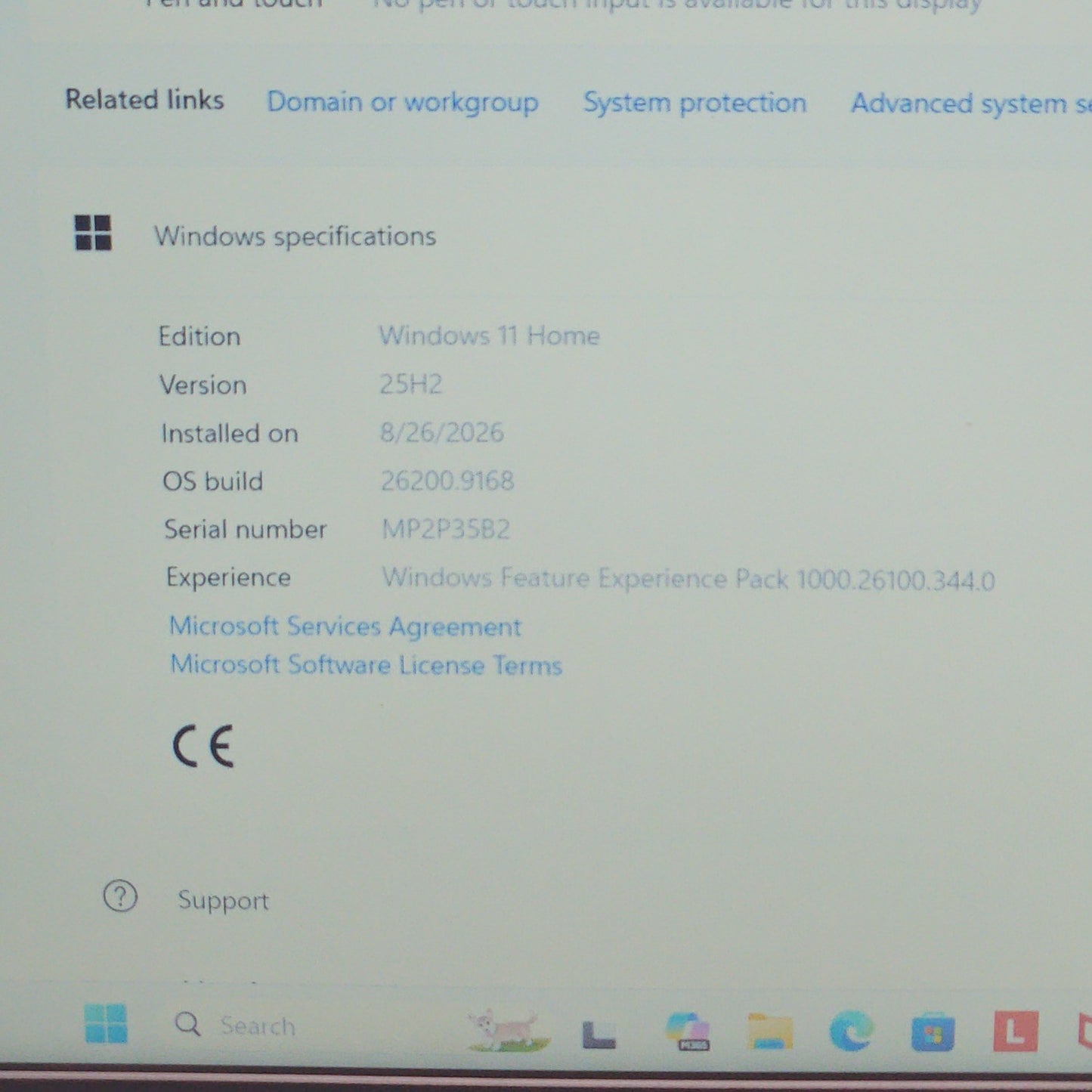Screen dimensions: 1092x1092
Task: Select the version value "25H2"
Action: pyautogui.click(x=410, y=384)
